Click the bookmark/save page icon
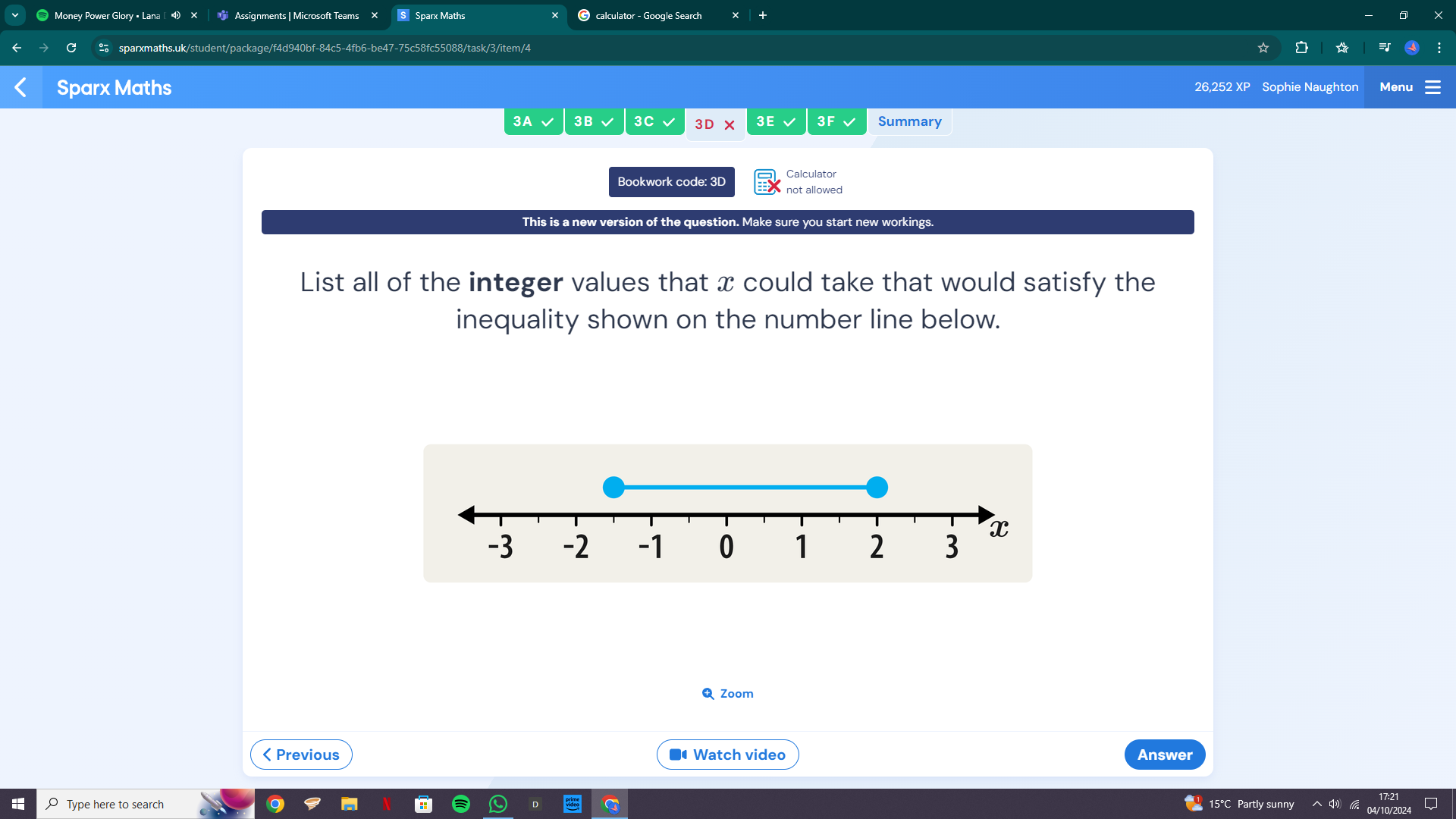1456x819 pixels. (x=1263, y=48)
